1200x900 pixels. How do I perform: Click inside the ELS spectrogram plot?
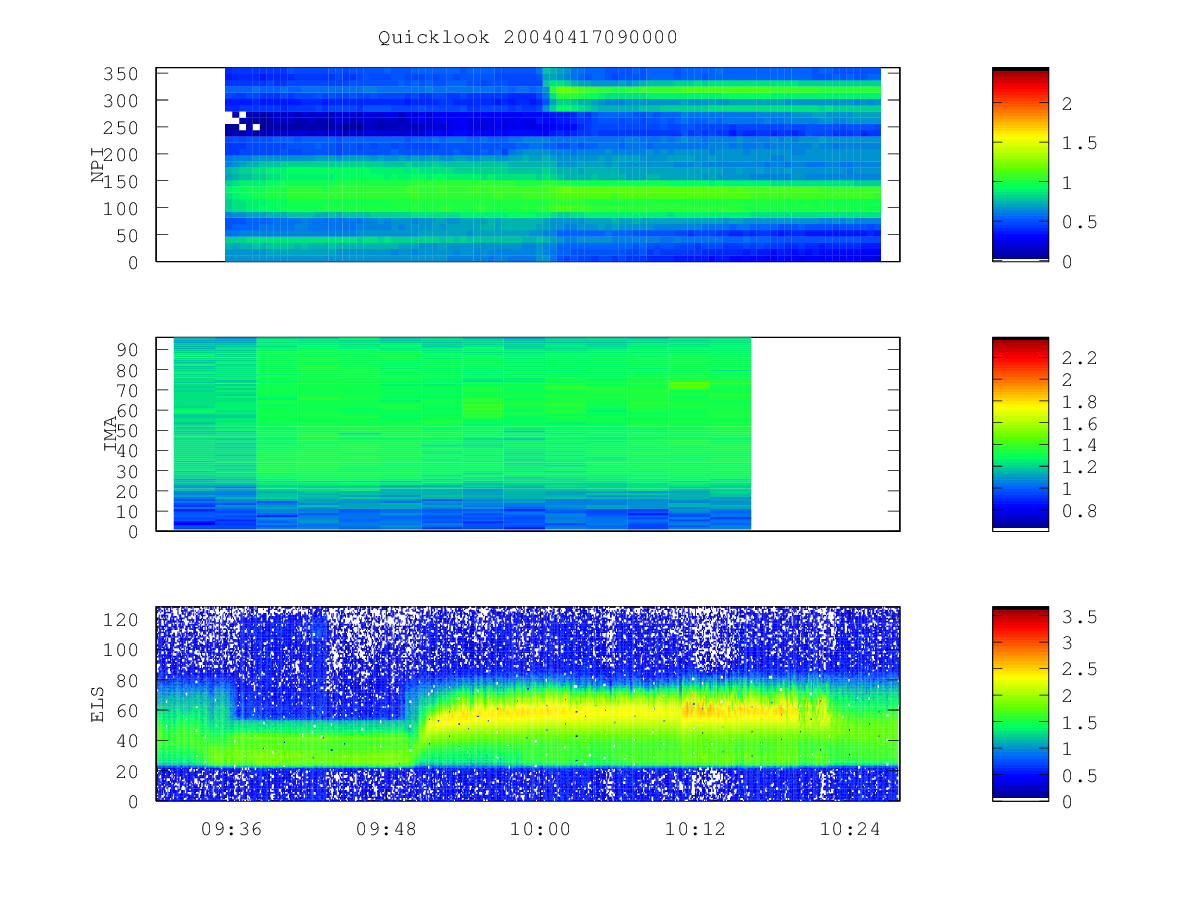pyautogui.click(x=528, y=704)
